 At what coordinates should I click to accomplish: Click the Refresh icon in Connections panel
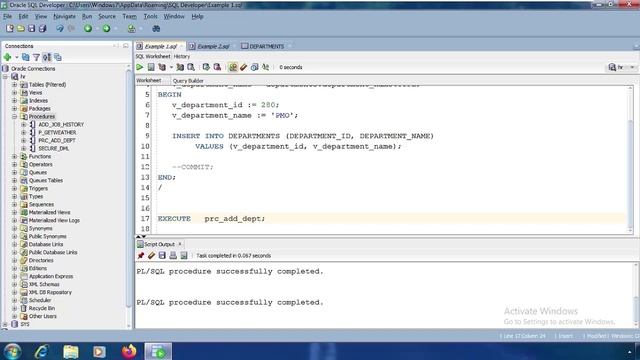click(26, 57)
